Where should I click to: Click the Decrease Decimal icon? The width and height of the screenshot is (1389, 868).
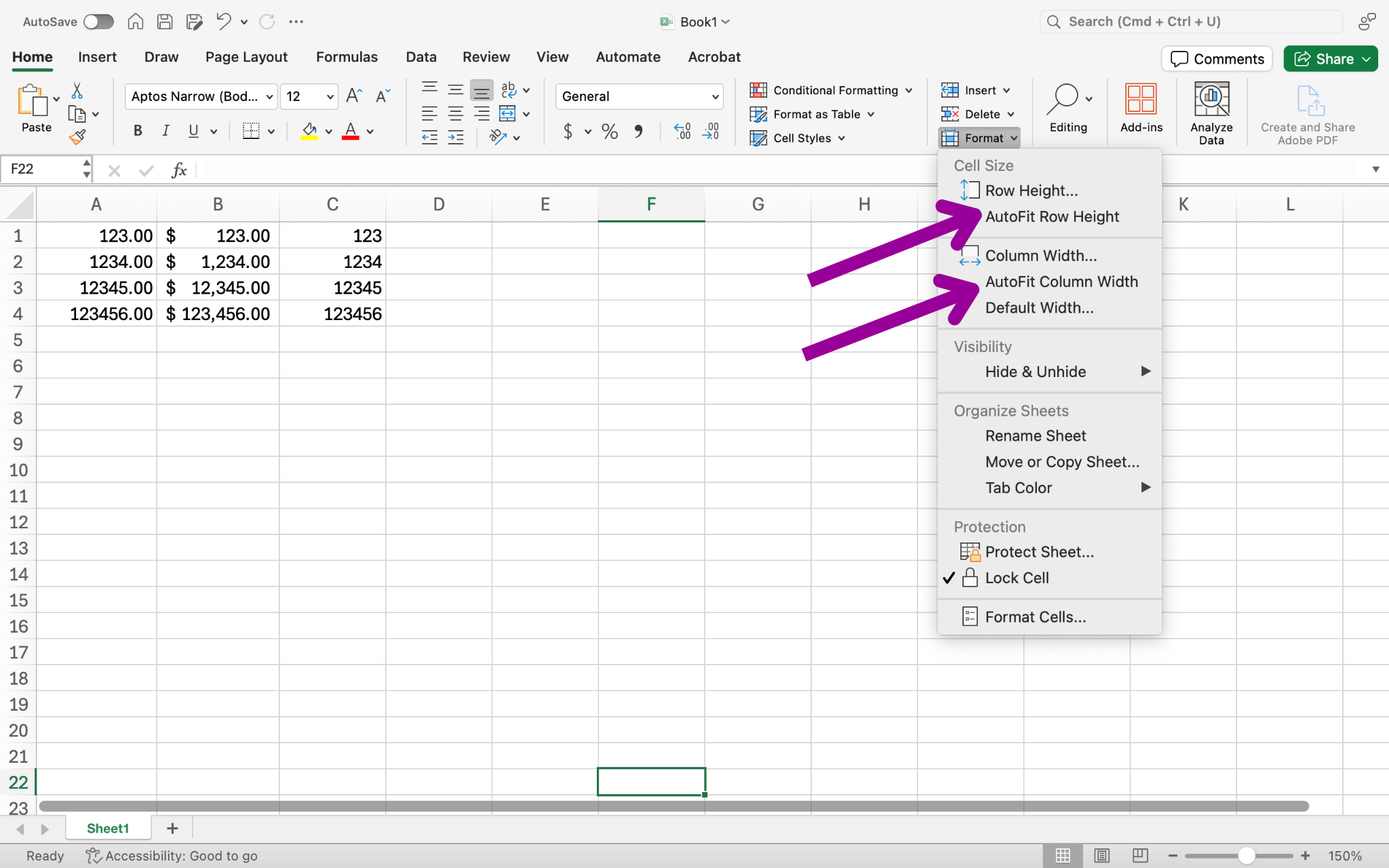point(711,132)
